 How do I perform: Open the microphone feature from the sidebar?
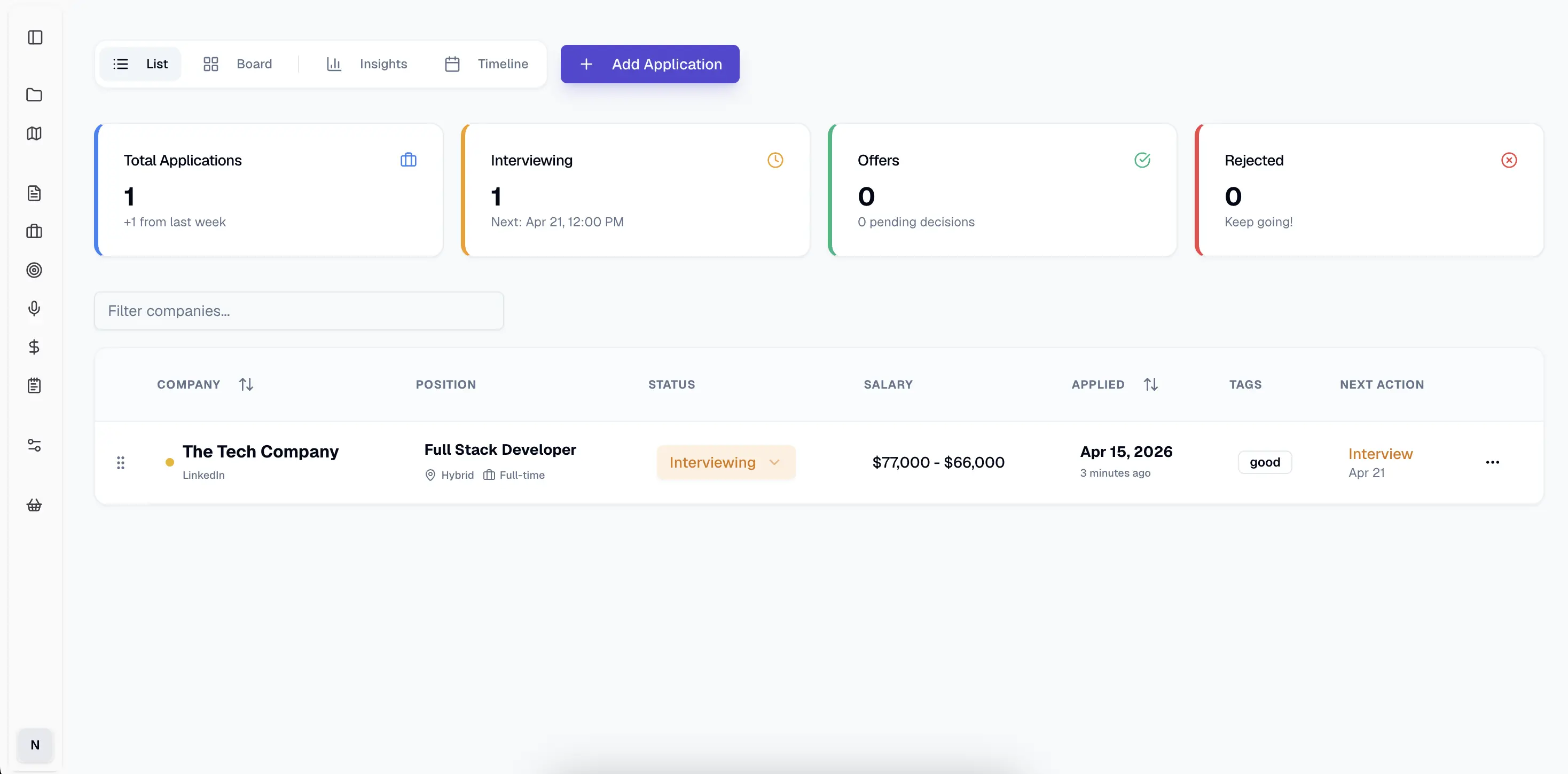click(x=35, y=309)
